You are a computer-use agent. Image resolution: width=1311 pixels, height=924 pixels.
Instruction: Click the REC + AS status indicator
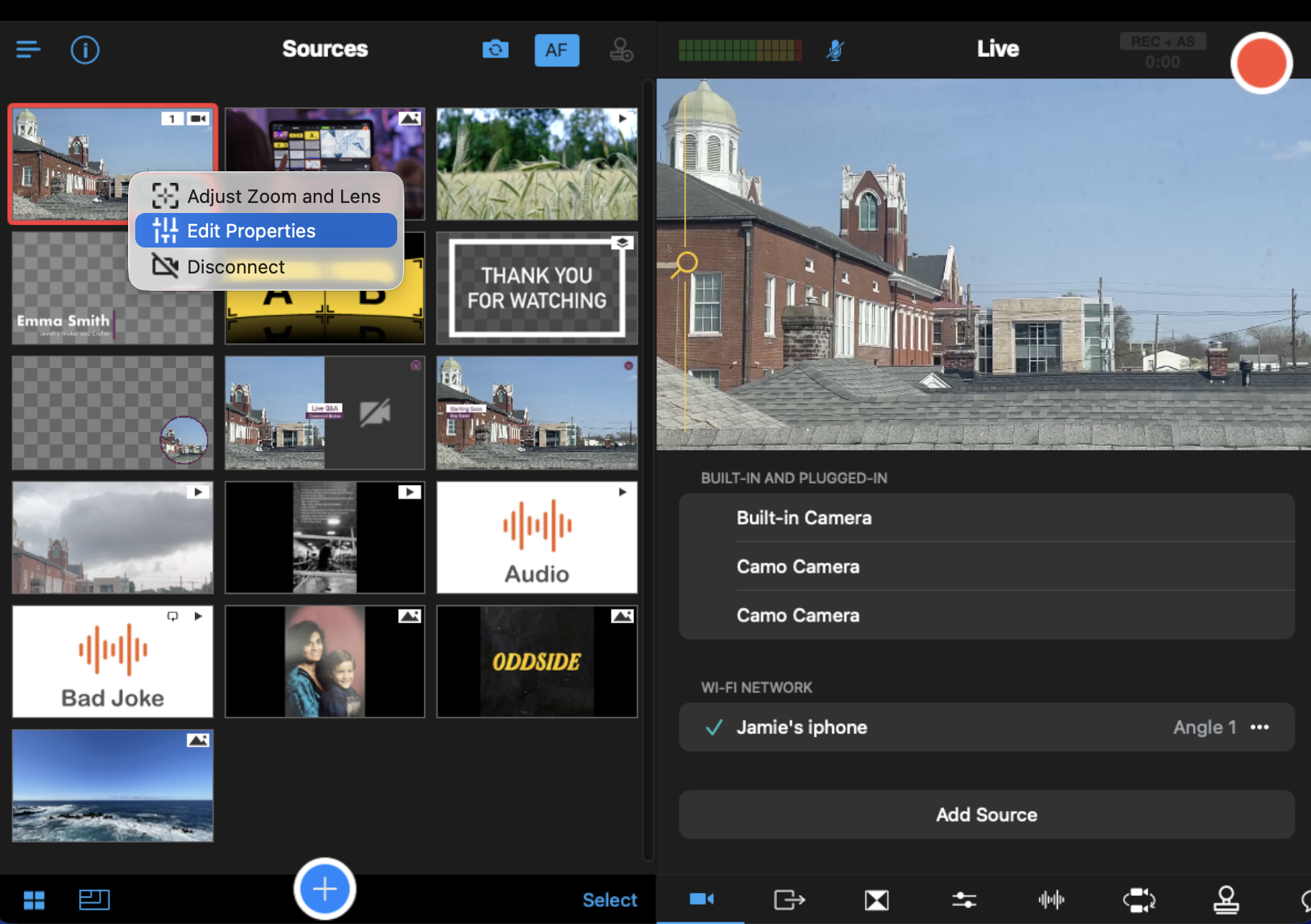click(1162, 42)
